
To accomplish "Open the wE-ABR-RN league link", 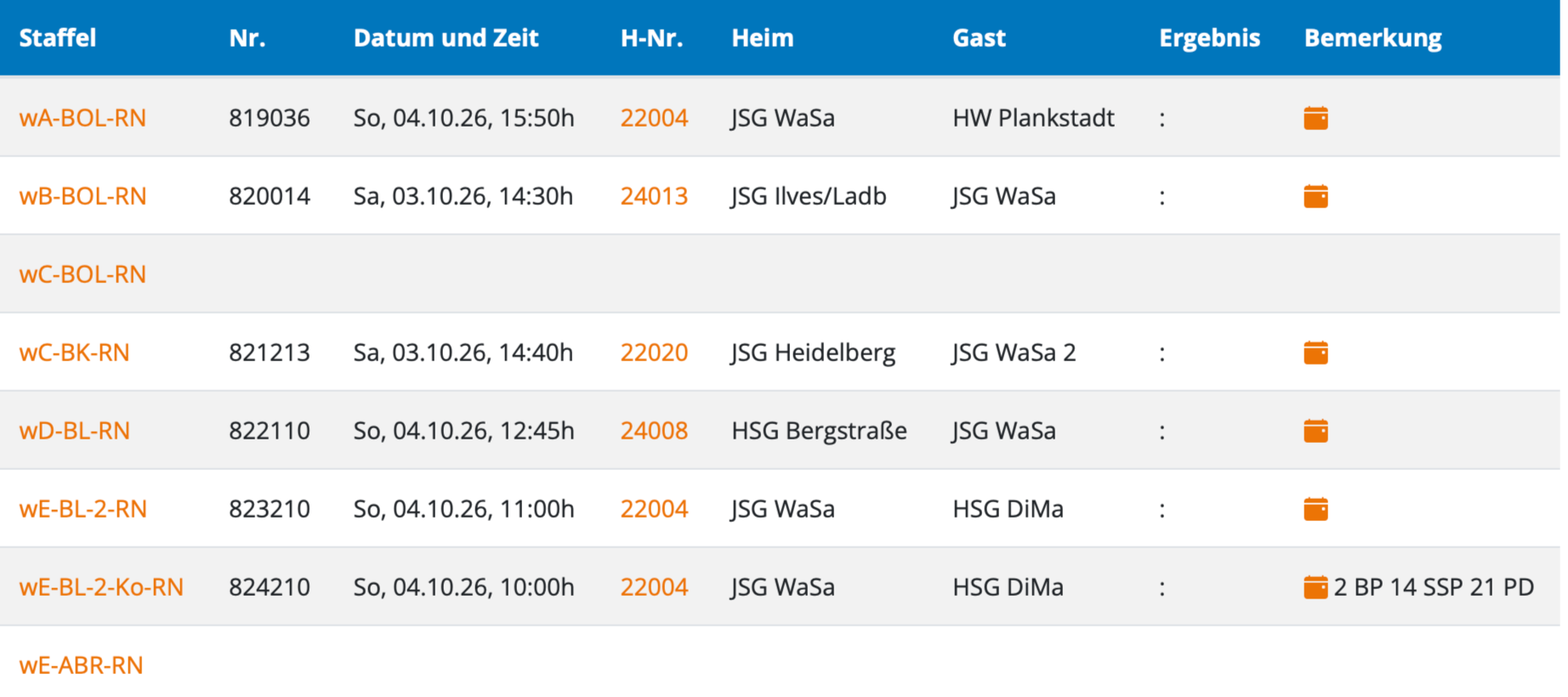I will click(x=81, y=666).
